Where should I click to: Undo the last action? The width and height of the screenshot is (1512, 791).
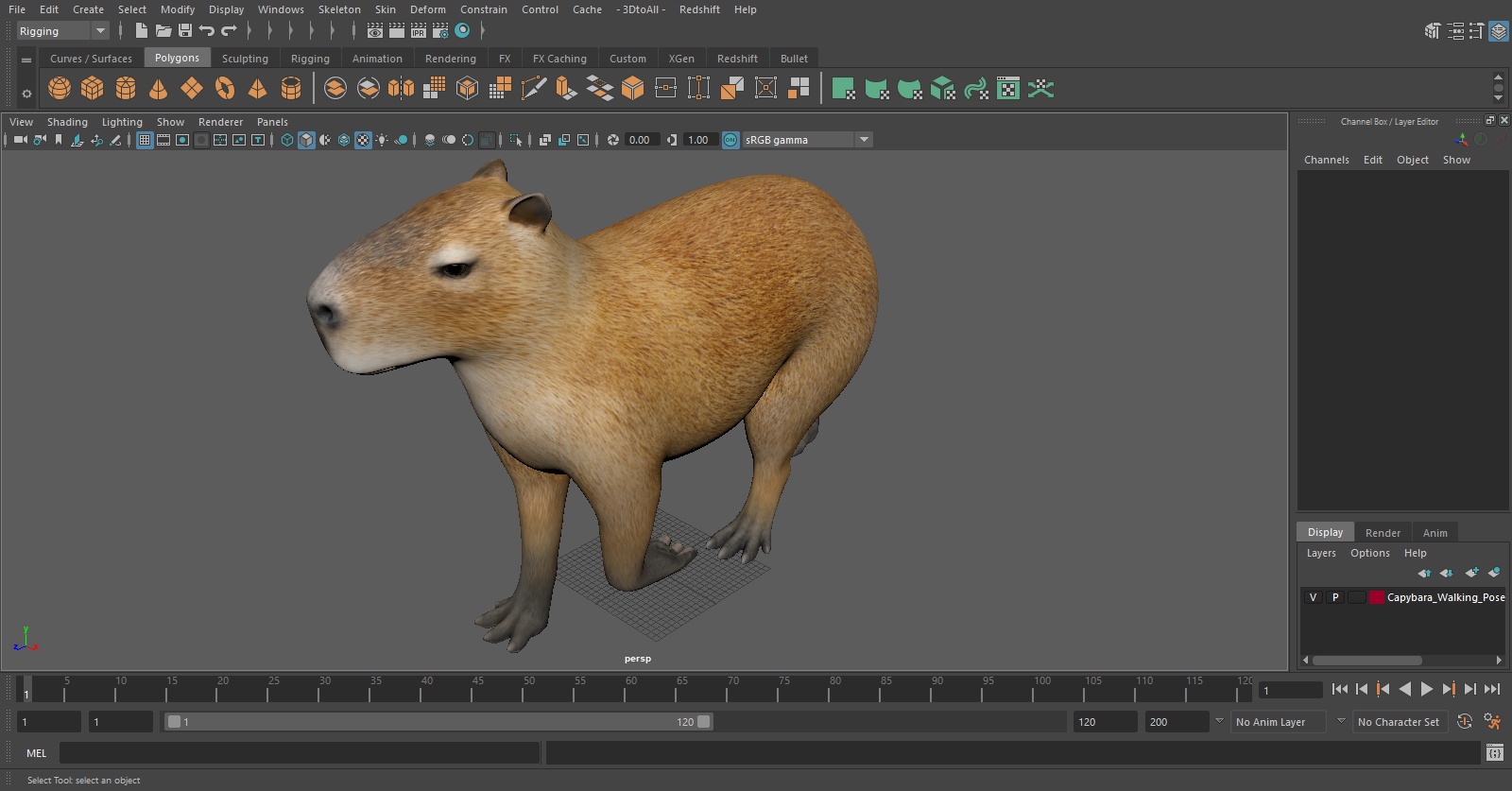point(207,31)
